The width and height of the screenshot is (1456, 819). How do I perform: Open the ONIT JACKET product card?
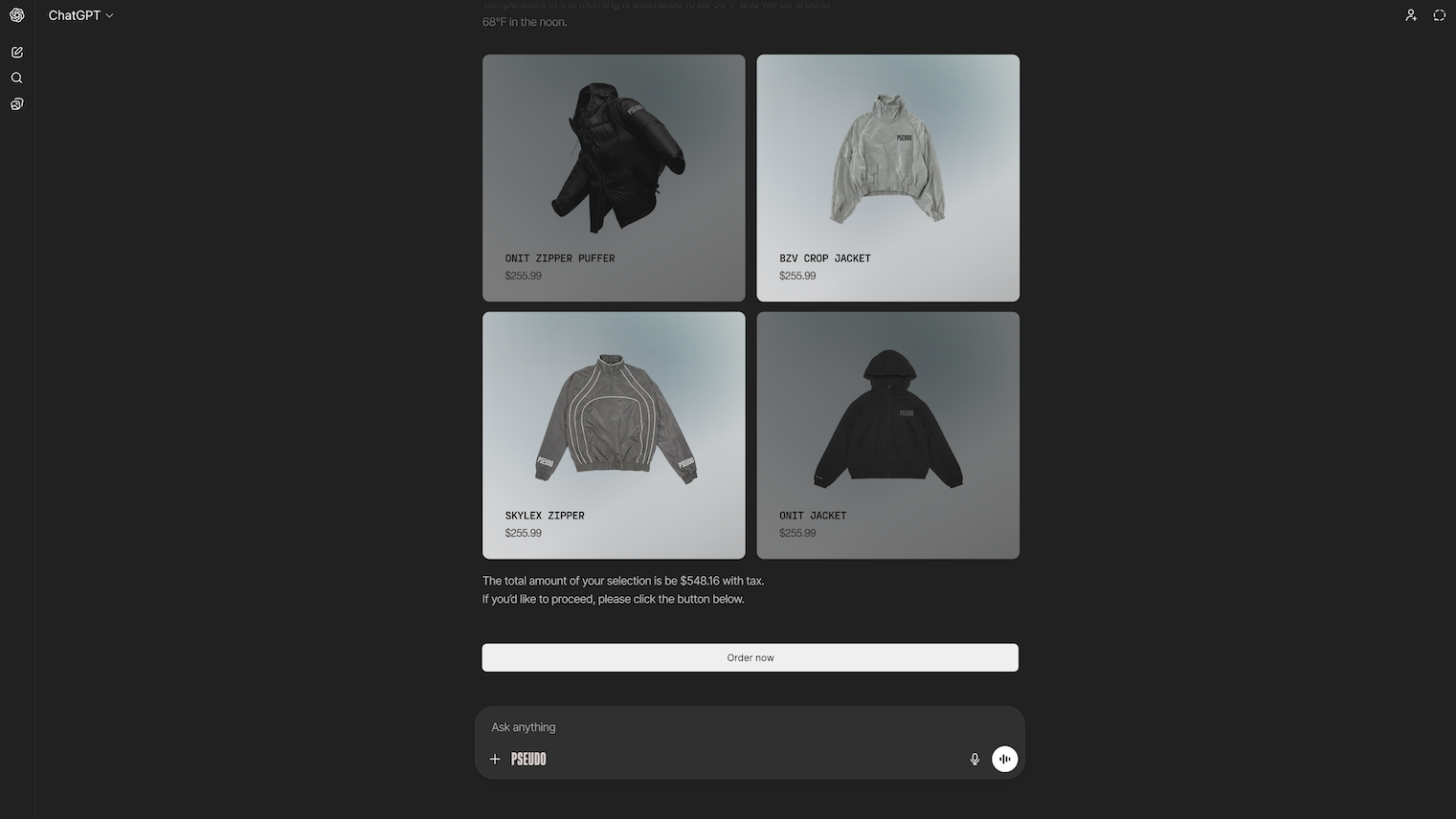[x=888, y=435]
